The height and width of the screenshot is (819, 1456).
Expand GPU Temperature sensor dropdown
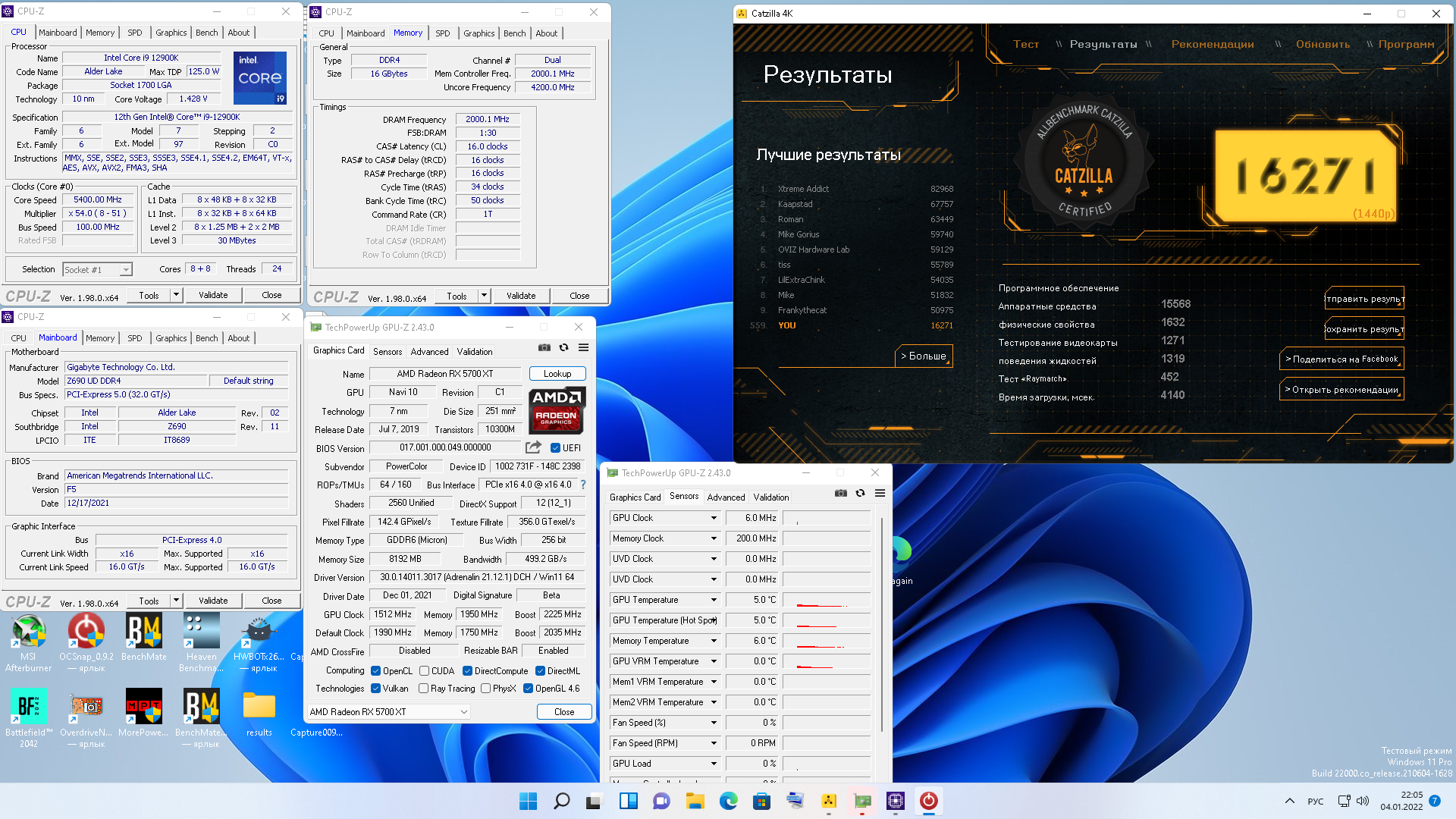(x=714, y=600)
